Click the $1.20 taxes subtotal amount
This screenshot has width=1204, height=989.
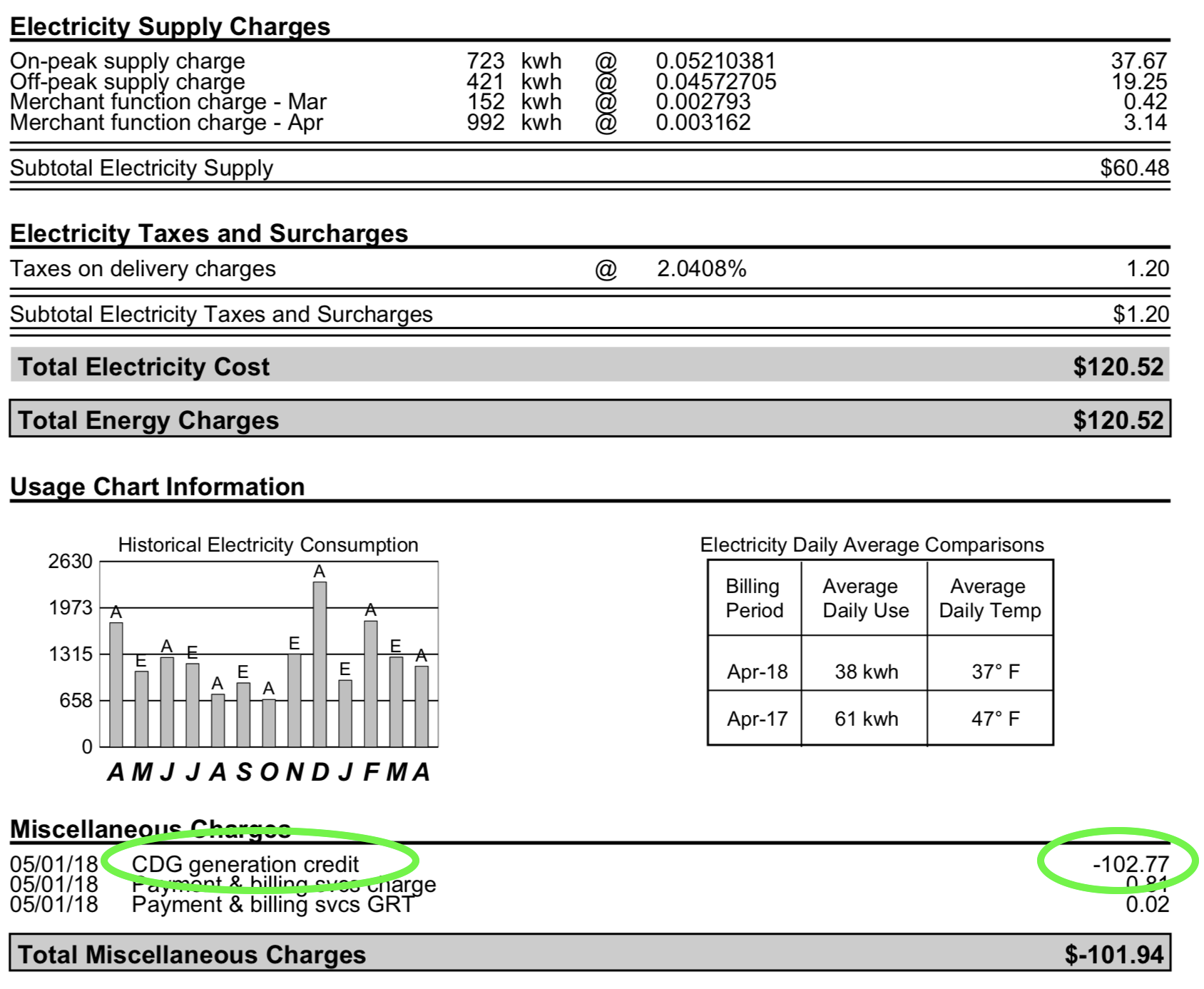pos(1141,315)
